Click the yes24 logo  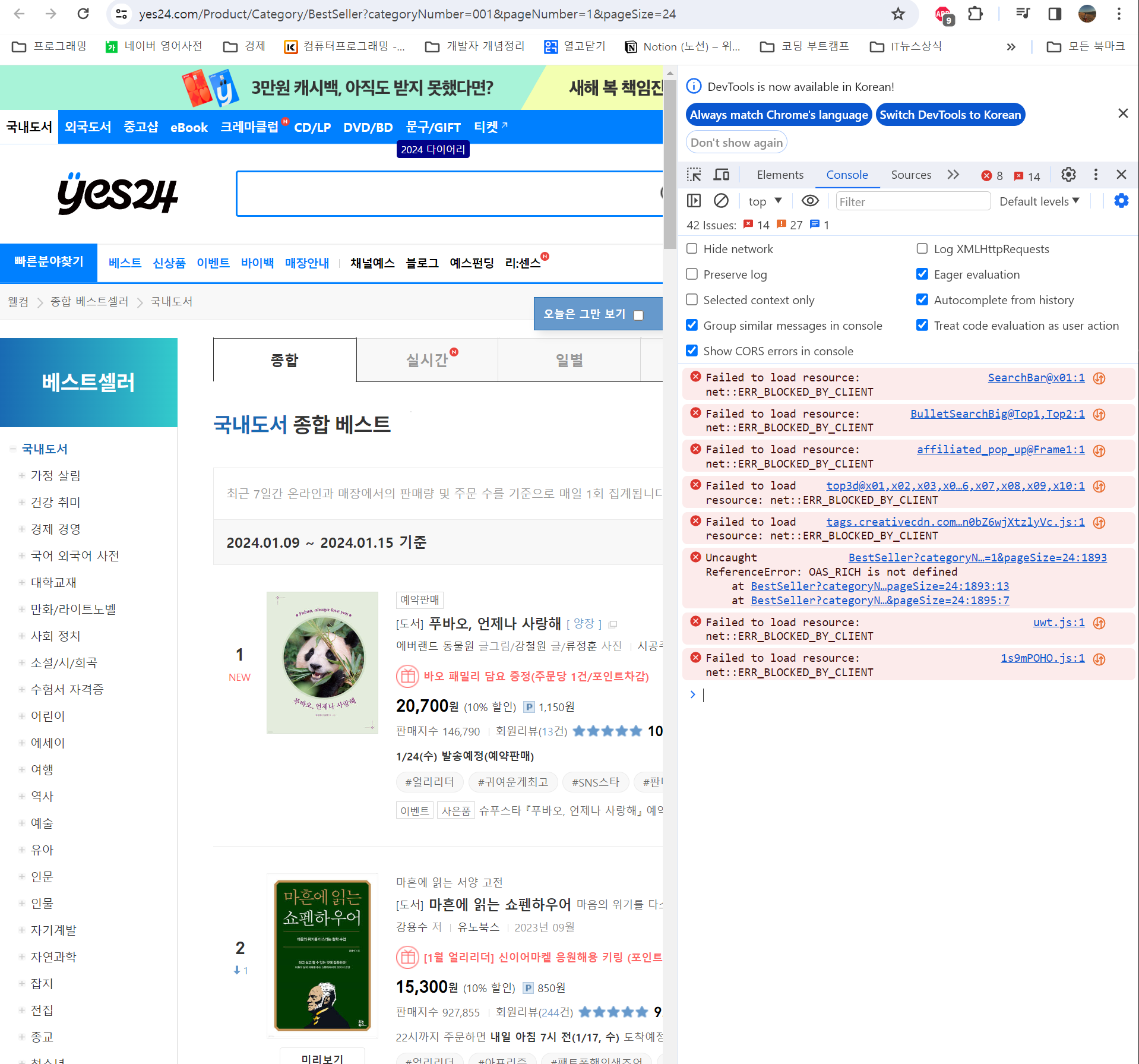118,194
